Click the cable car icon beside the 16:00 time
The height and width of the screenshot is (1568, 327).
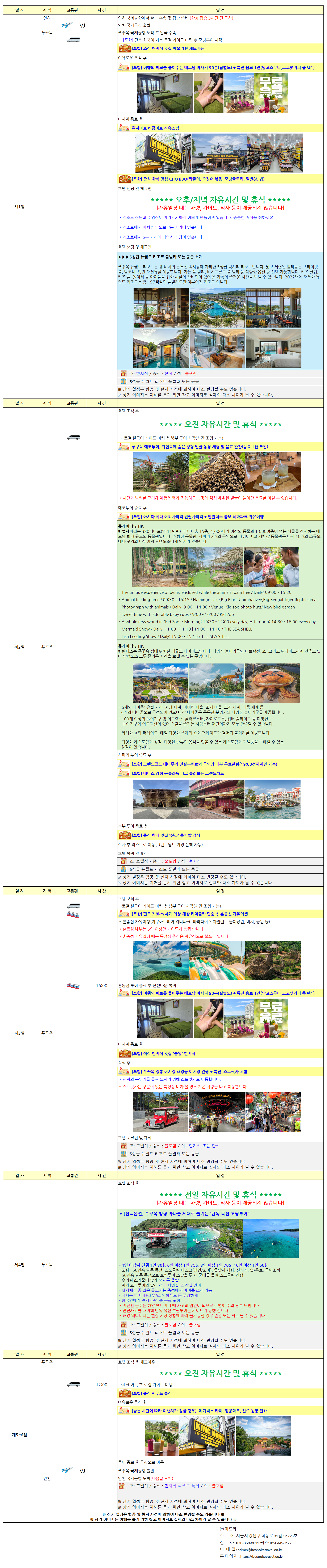pos(73,986)
